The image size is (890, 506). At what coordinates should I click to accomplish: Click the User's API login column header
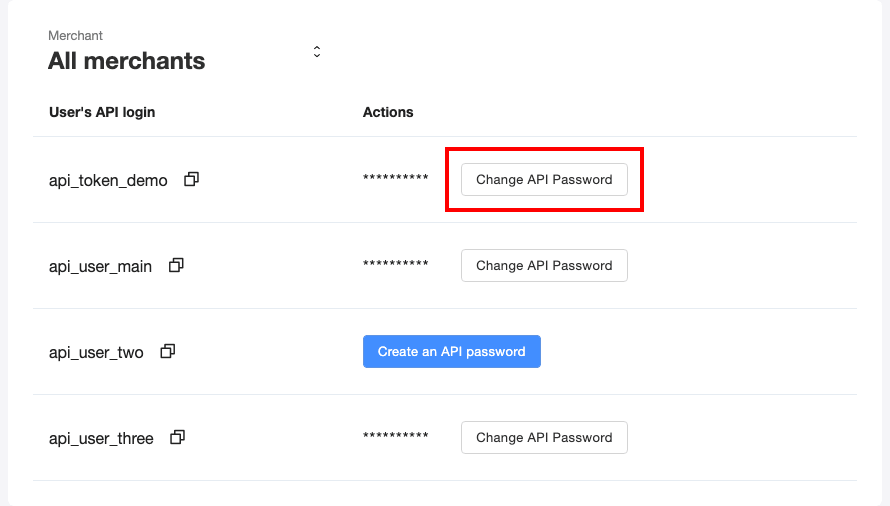(x=102, y=112)
